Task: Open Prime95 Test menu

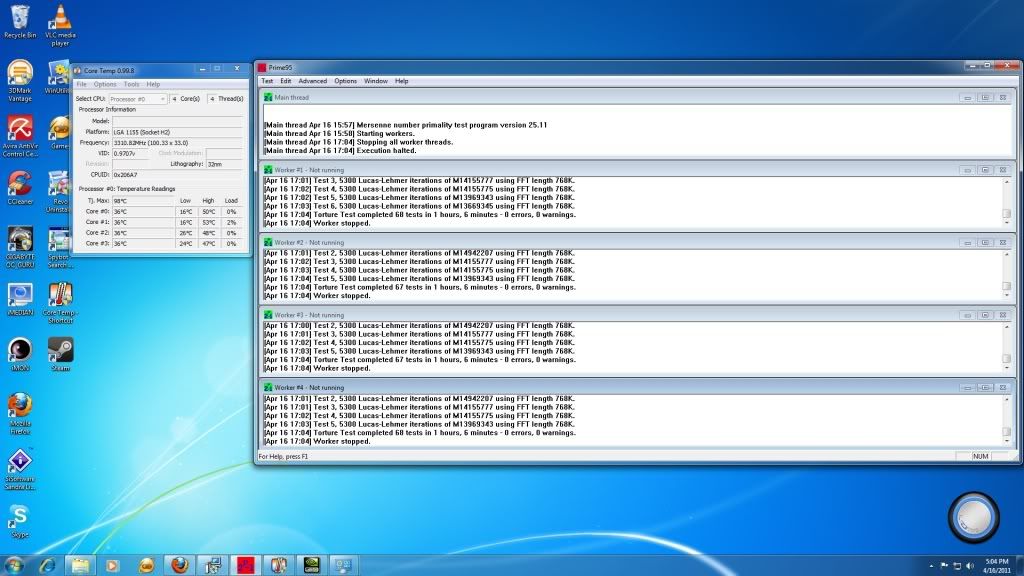Action: [x=267, y=81]
